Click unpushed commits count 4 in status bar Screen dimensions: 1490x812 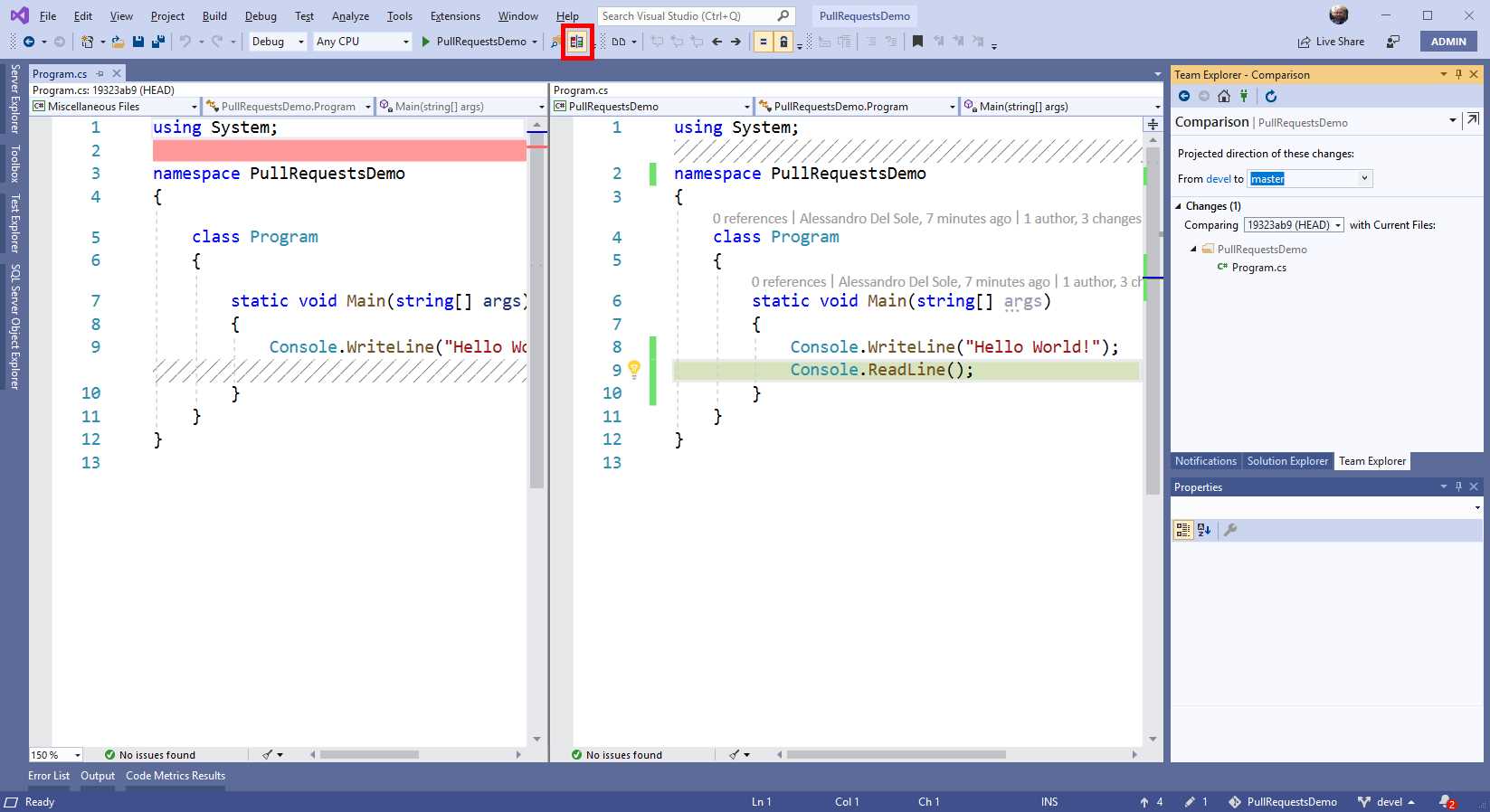click(x=1152, y=802)
